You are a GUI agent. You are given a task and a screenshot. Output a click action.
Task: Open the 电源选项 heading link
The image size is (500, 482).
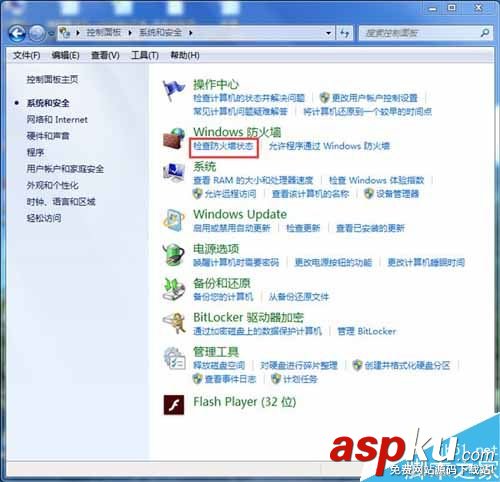point(216,249)
